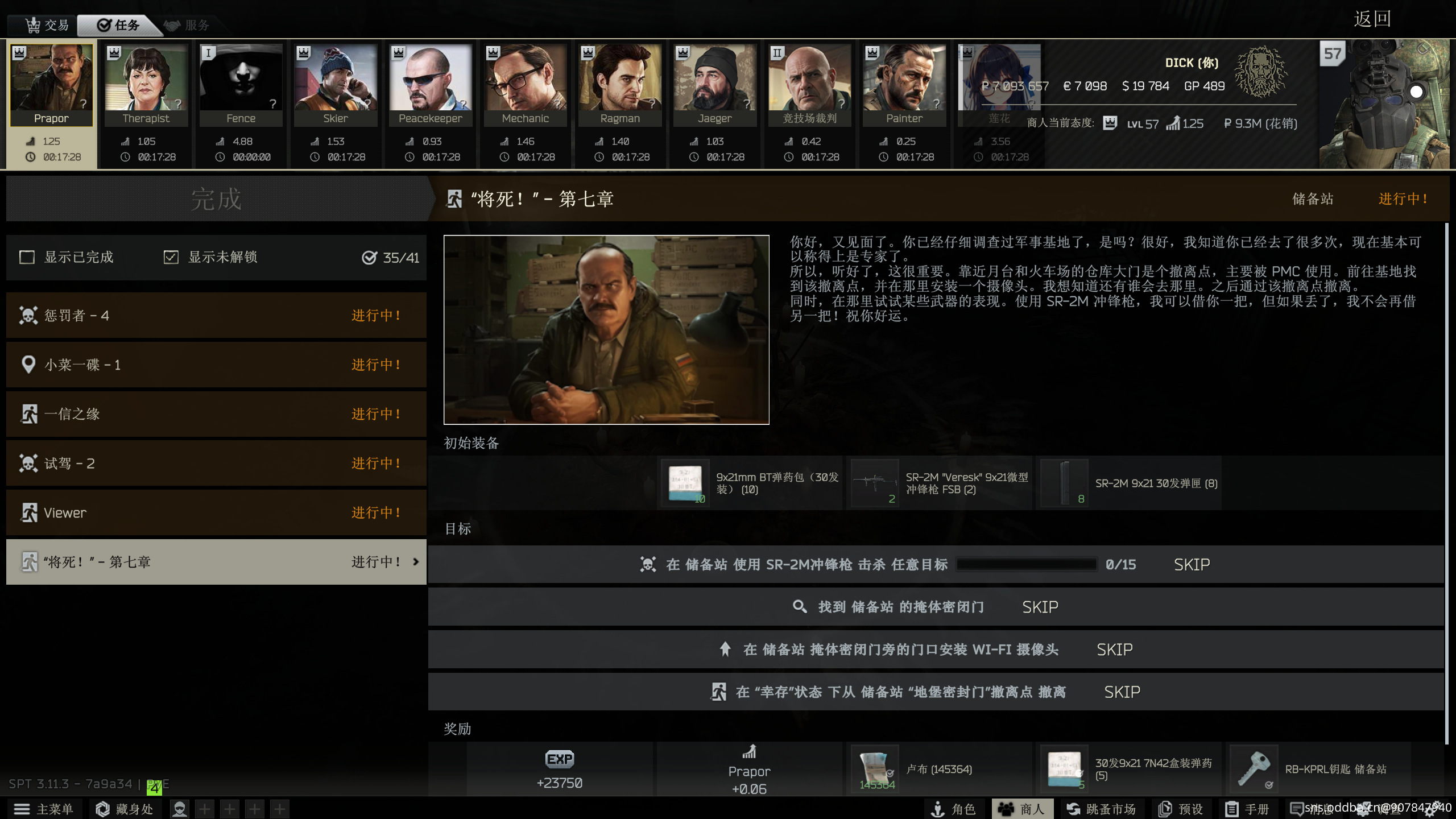Viewport: 1456px width, 819px height.
Task: Click the EXP +23750 reward
Action: [560, 770]
